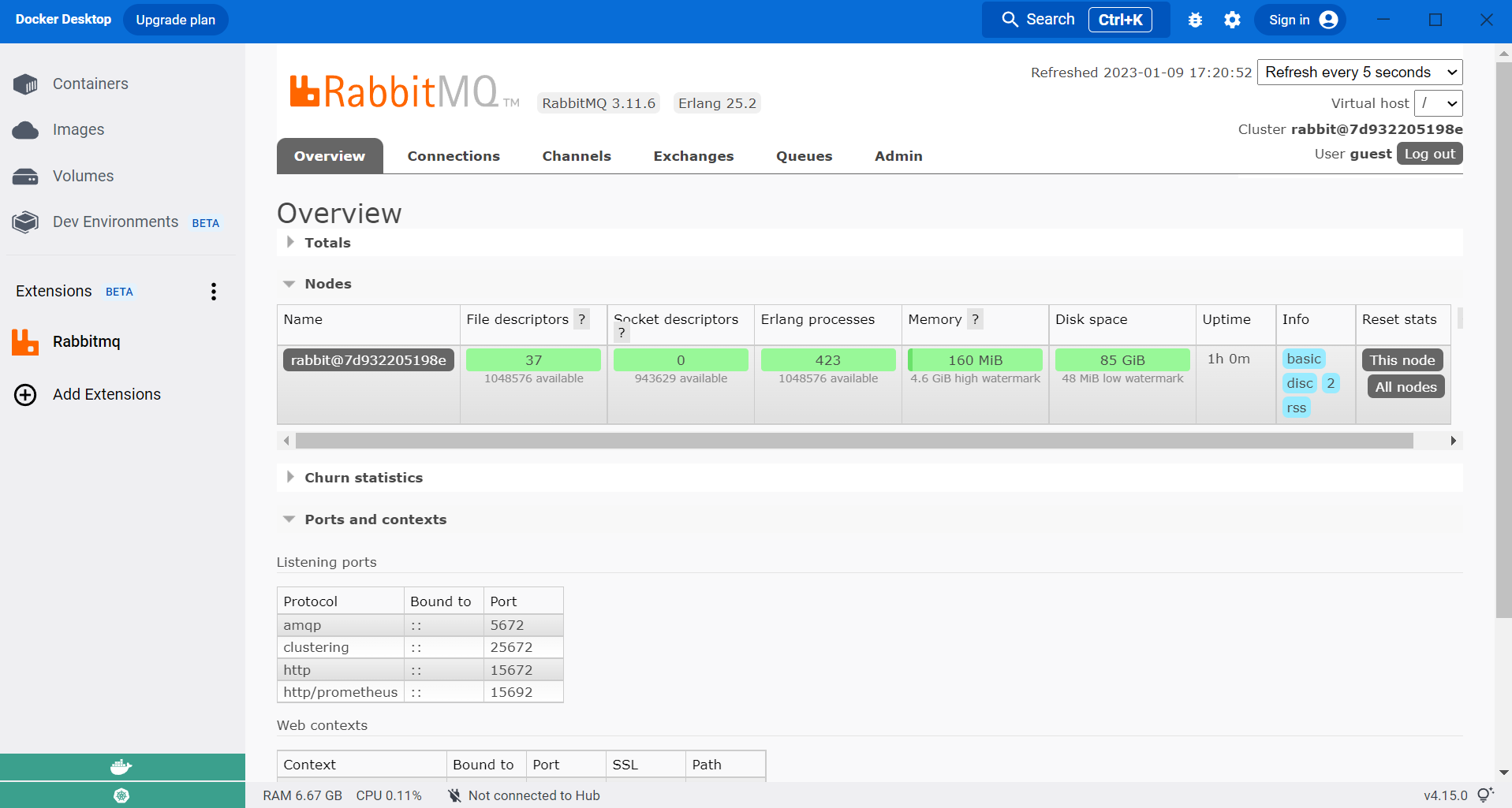Click the CPU 0.11% status

[389, 795]
